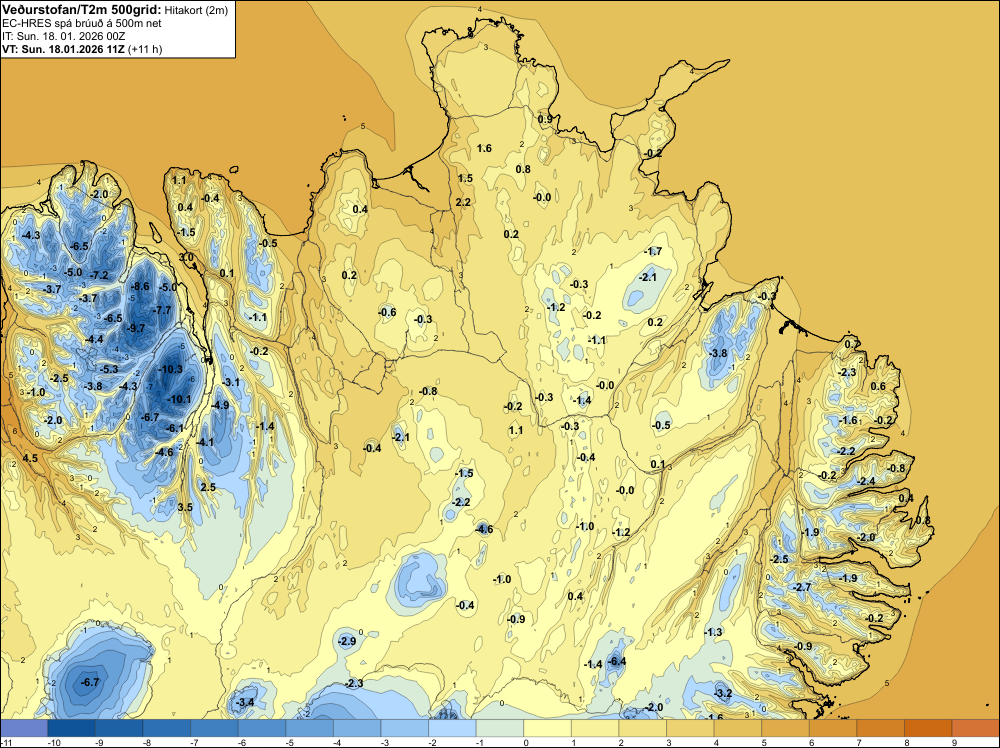Screen dimensions: 1000x748
Task: Click the 0.6 temperature value
Action: tap(878, 386)
